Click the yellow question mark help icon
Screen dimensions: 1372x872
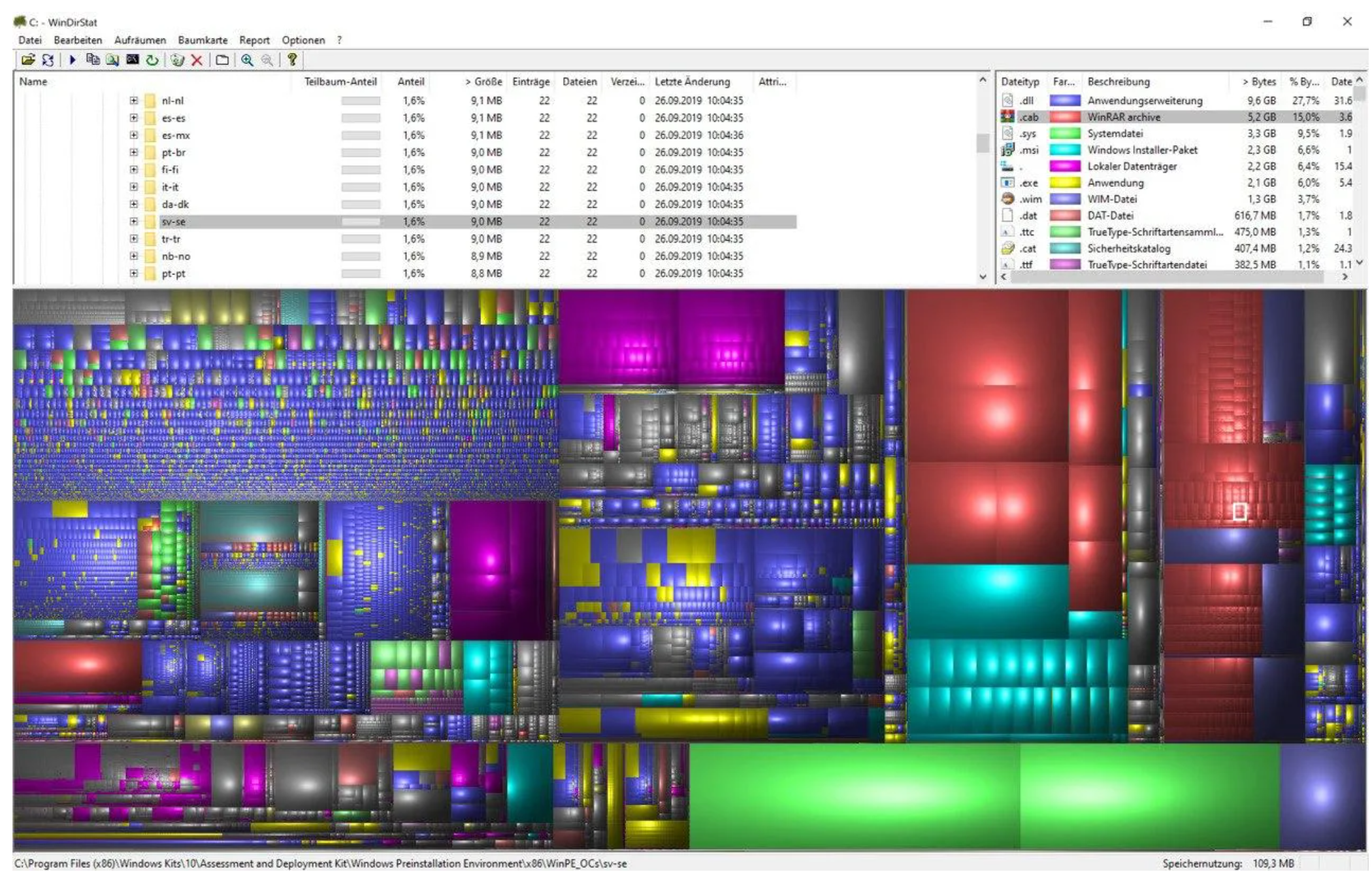[292, 60]
